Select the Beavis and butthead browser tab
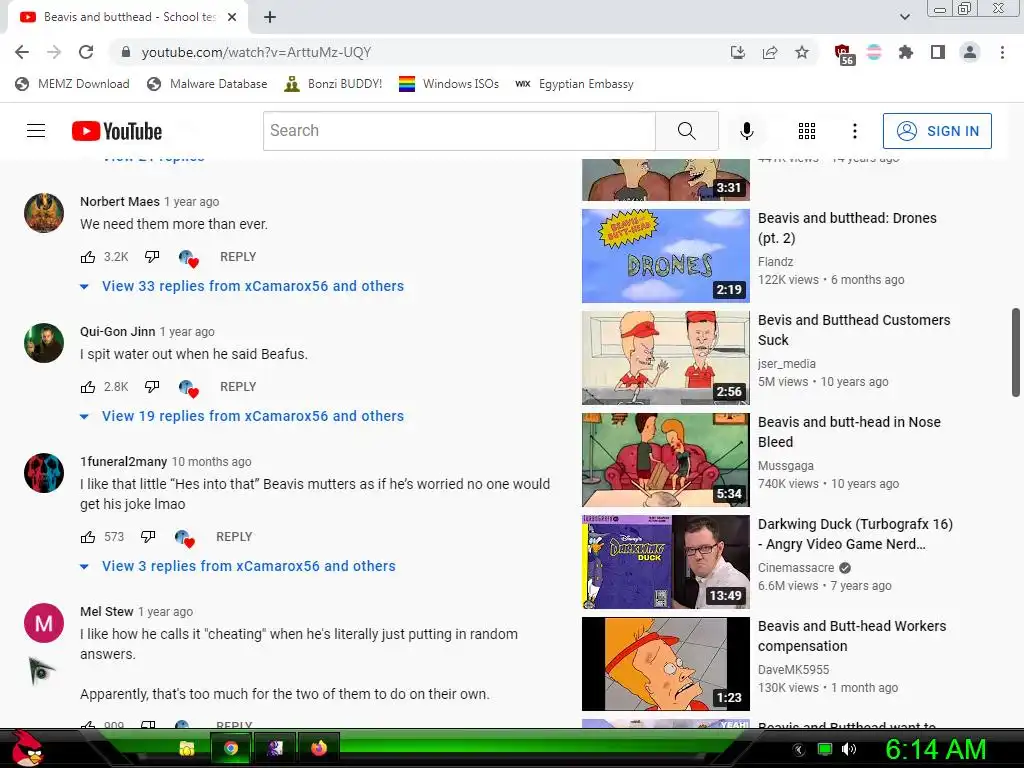The image size is (1024, 768). click(127, 17)
